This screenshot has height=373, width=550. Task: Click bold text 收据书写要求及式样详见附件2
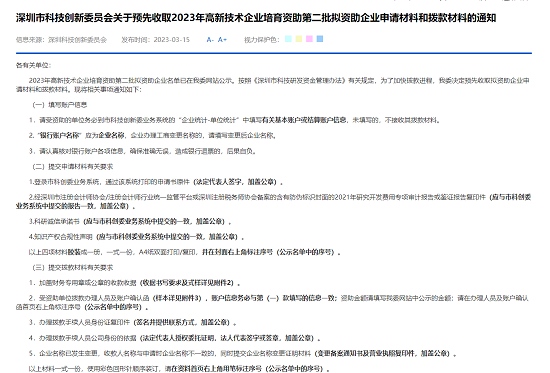point(188,283)
